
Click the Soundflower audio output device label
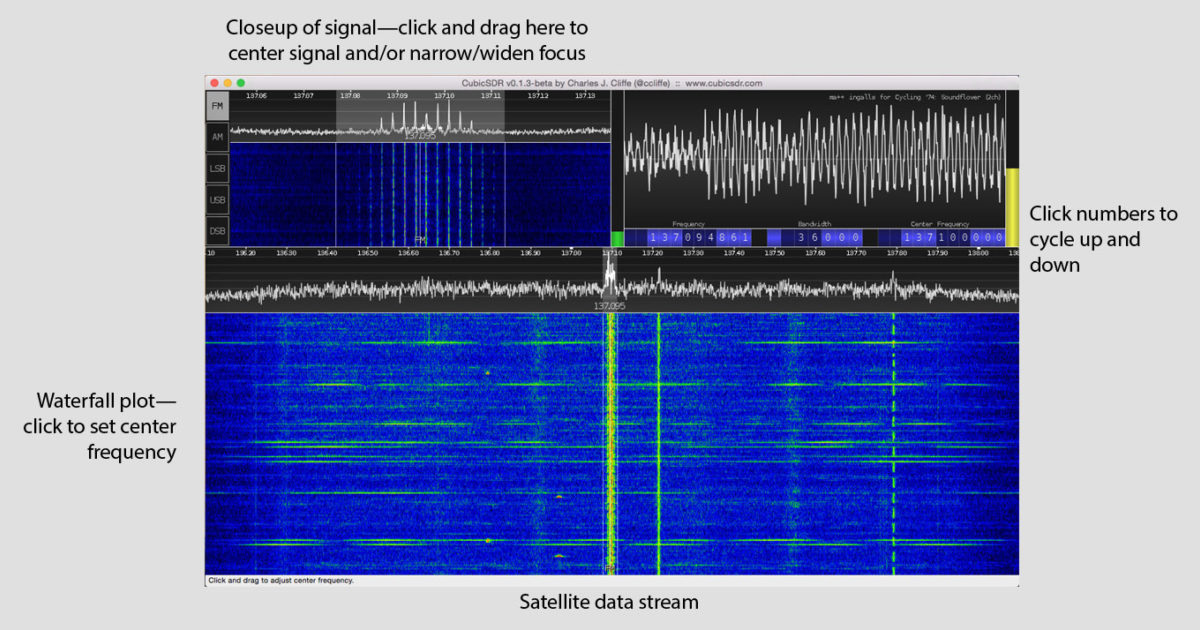[915, 97]
